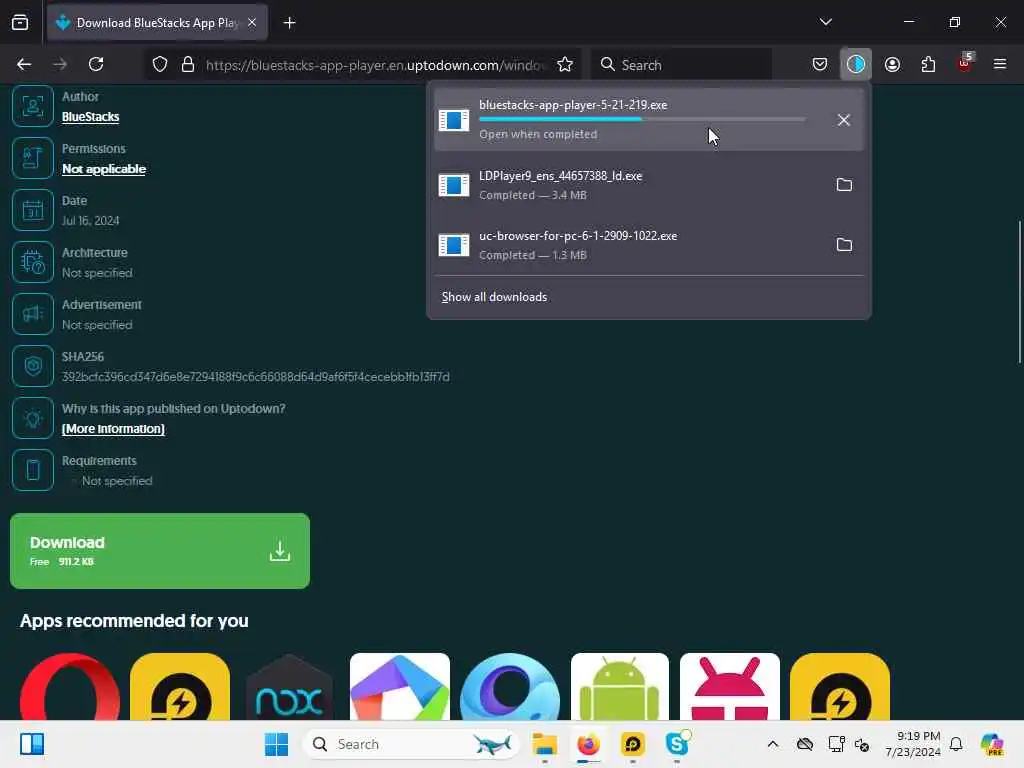Open the Windows Start menu

tap(276, 744)
